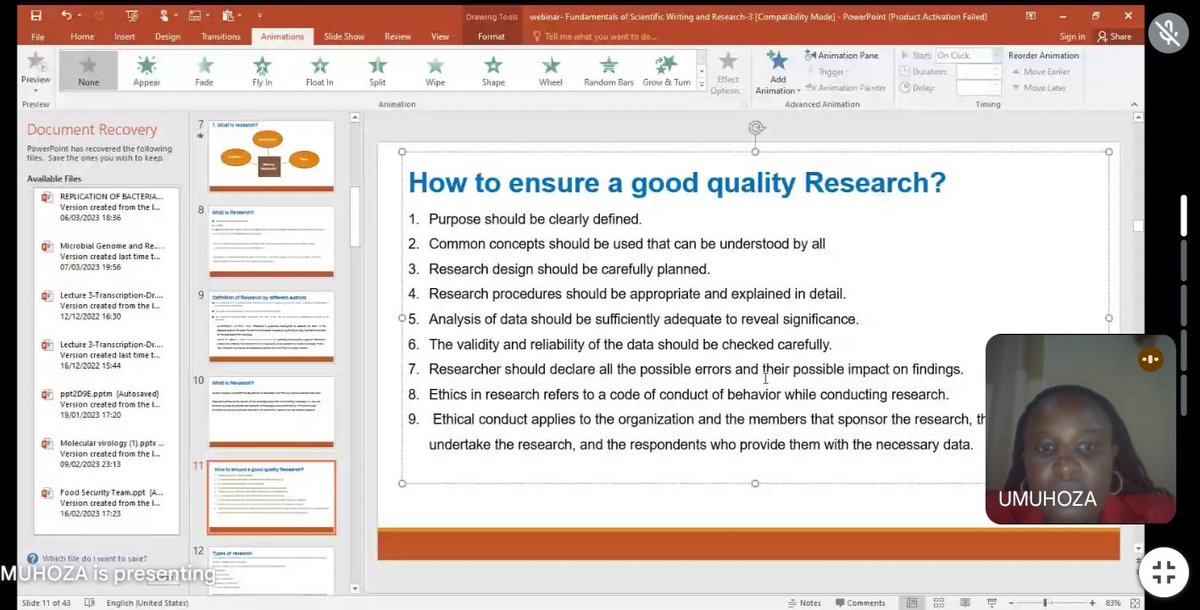
Task: Click the Preview animation star icon
Action: tap(35, 63)
